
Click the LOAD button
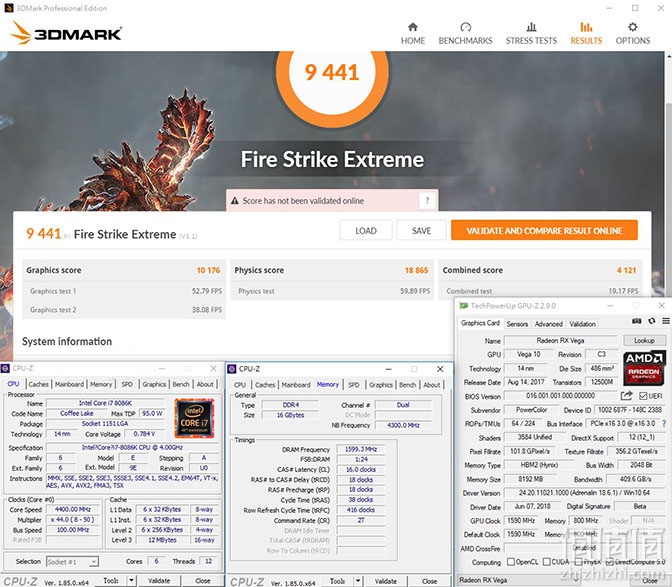(366, 231)
